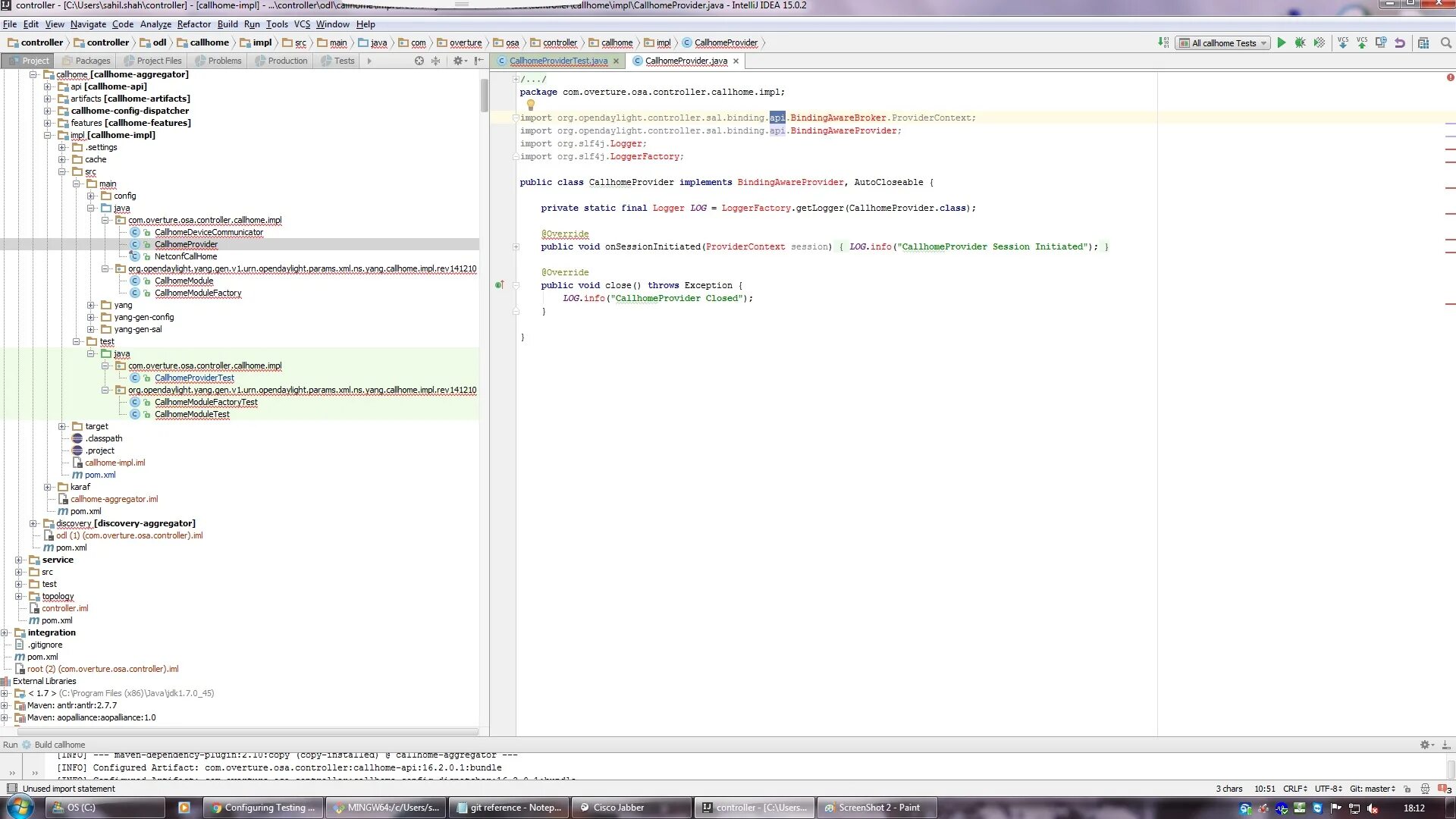
Task: Click the Debug bug icon
Action: tap(1300, 43)
